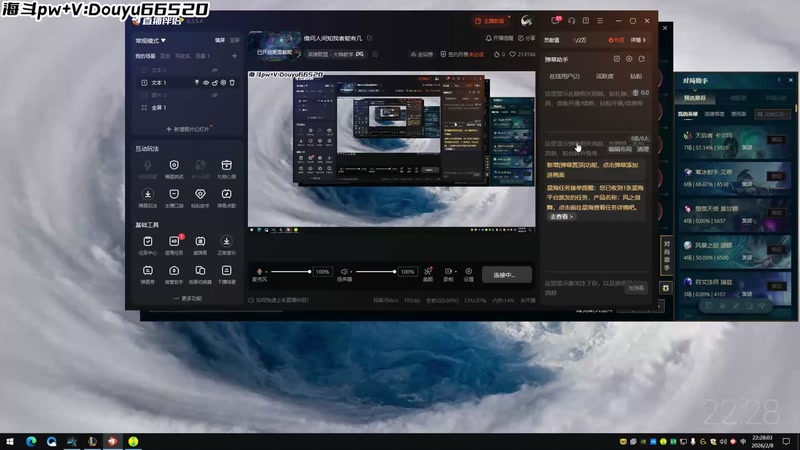The image size is (800, 450).
Task: Open settings gear for 文本 1 source
Action: click(223, 83)
